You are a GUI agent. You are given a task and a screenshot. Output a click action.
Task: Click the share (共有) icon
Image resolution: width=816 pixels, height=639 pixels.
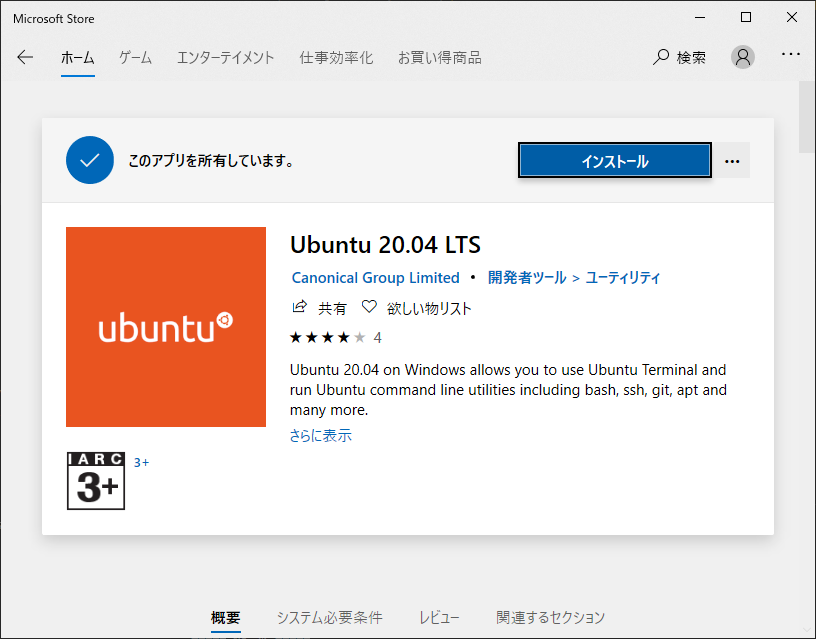click(x=299, y=307)
